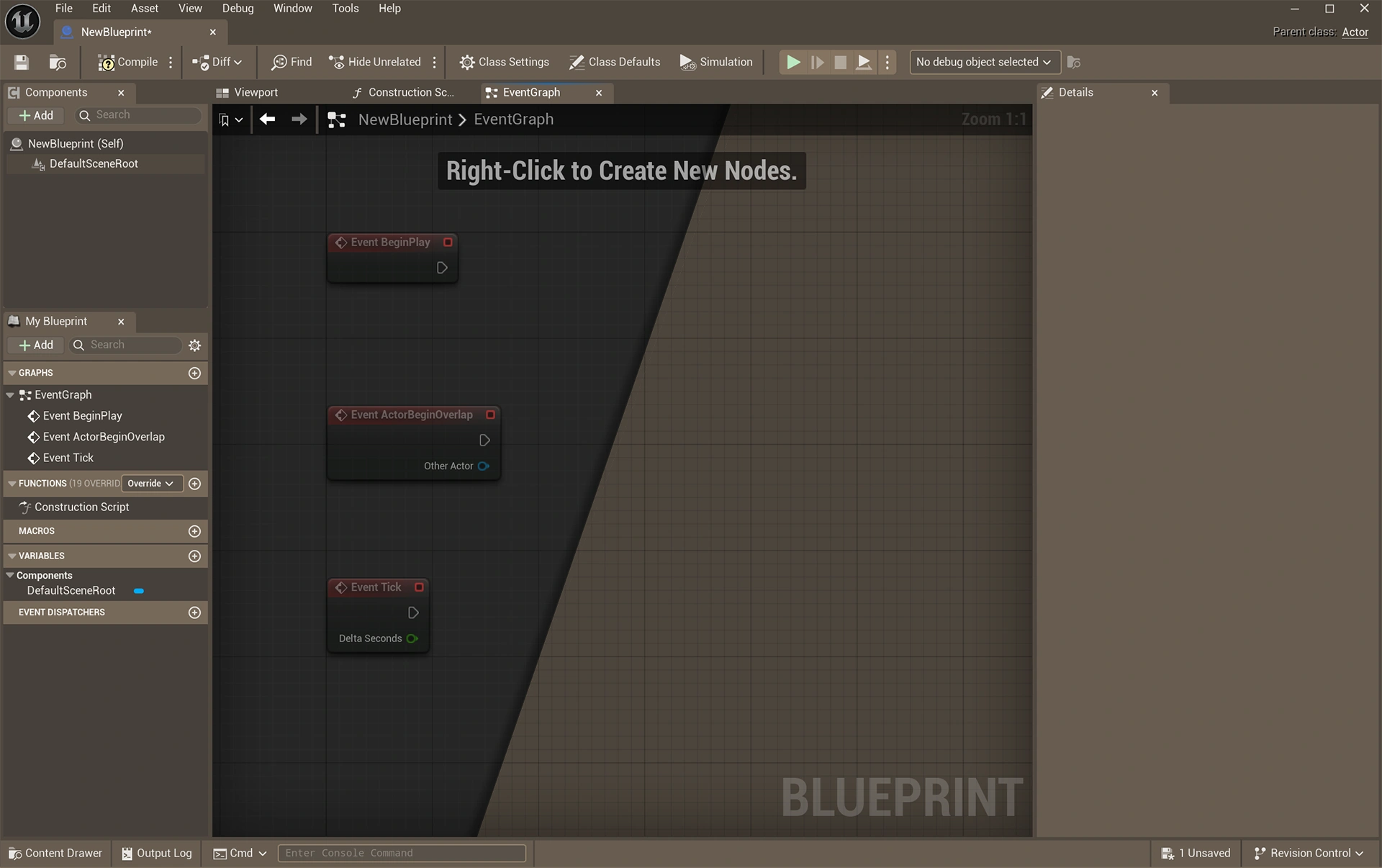The image size is (1382, 868).
Task: Click Event BeginPlay exec output pin
Action: [442, 268]
